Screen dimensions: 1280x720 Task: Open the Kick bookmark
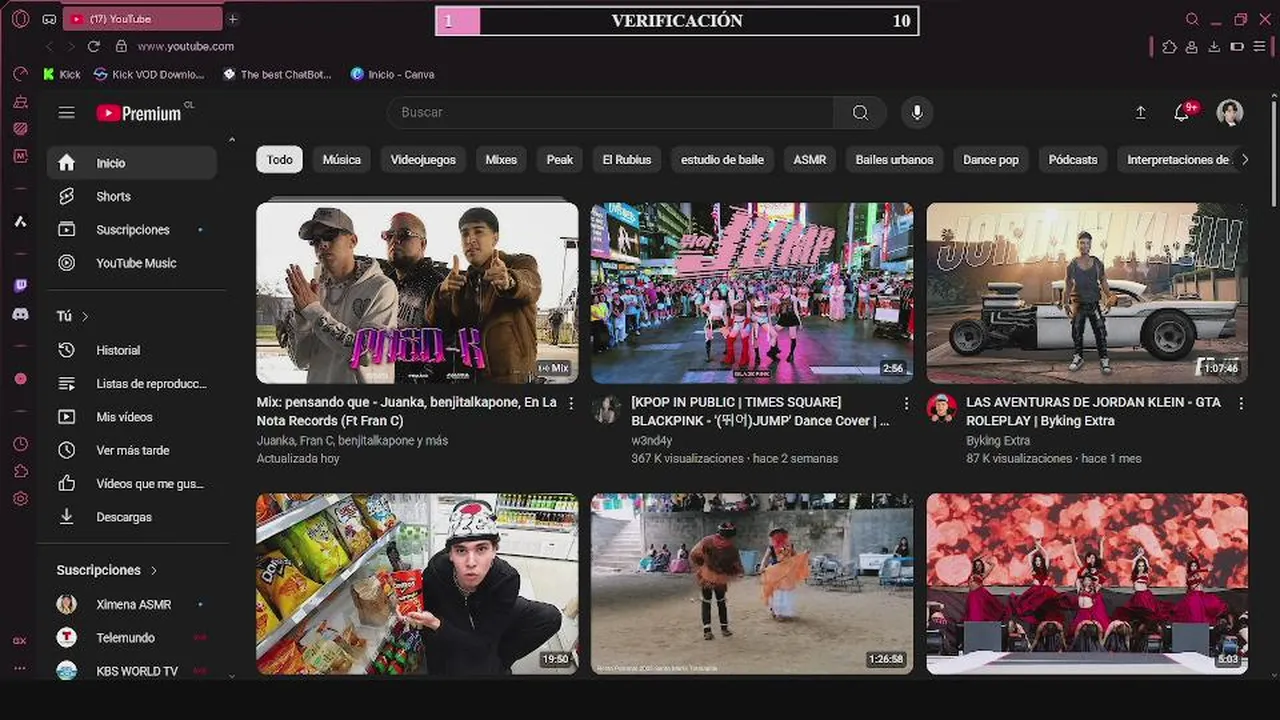coord(62,74)
